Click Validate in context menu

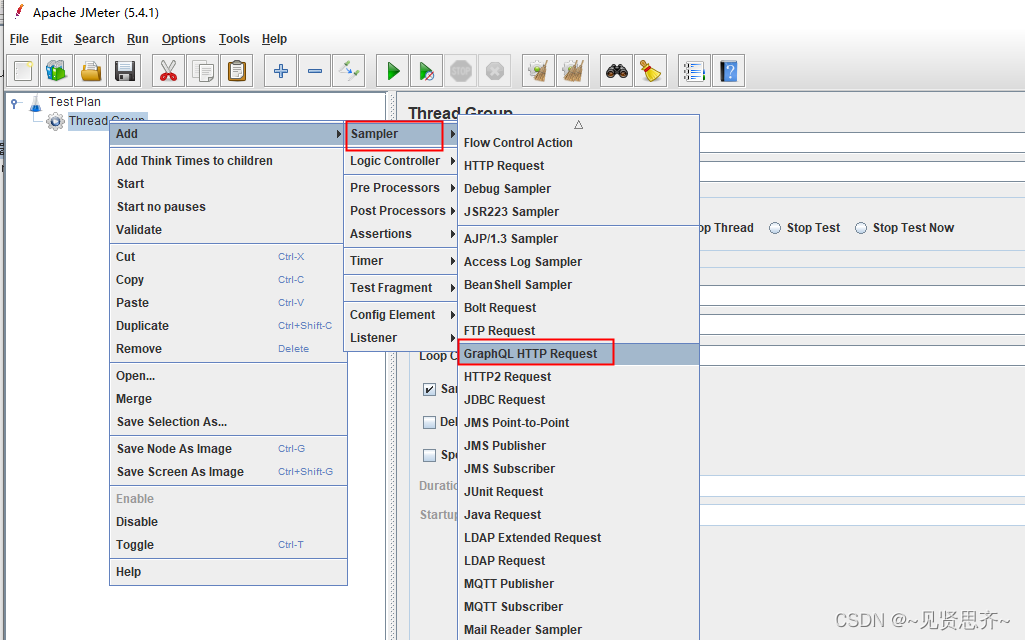[x=228, y=230]
